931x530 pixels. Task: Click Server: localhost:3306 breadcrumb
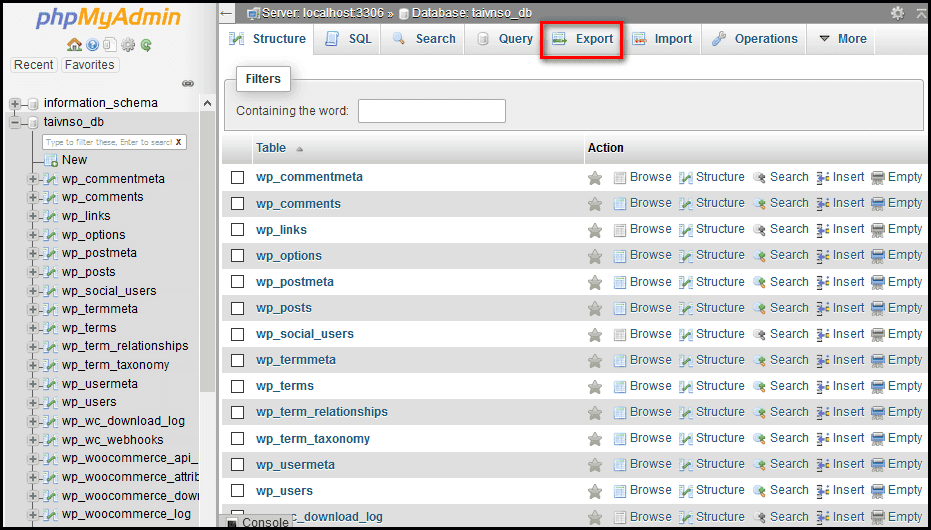pyautogui.click(x=321, y=13)
